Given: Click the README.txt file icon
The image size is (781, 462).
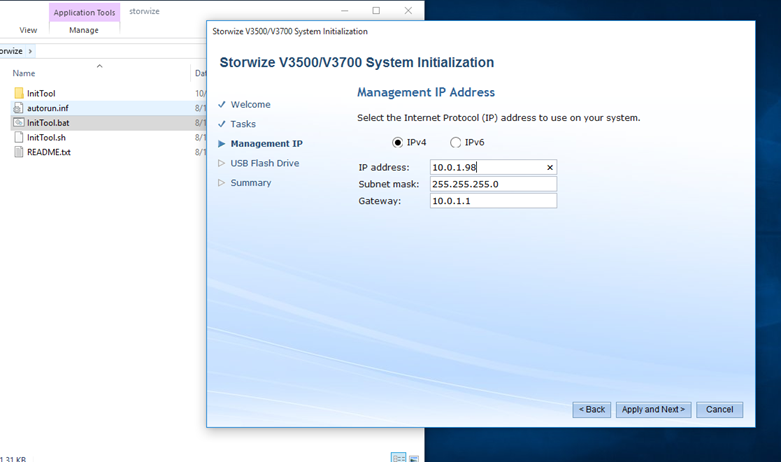Looking at the screenshot, I should [18, 152].
